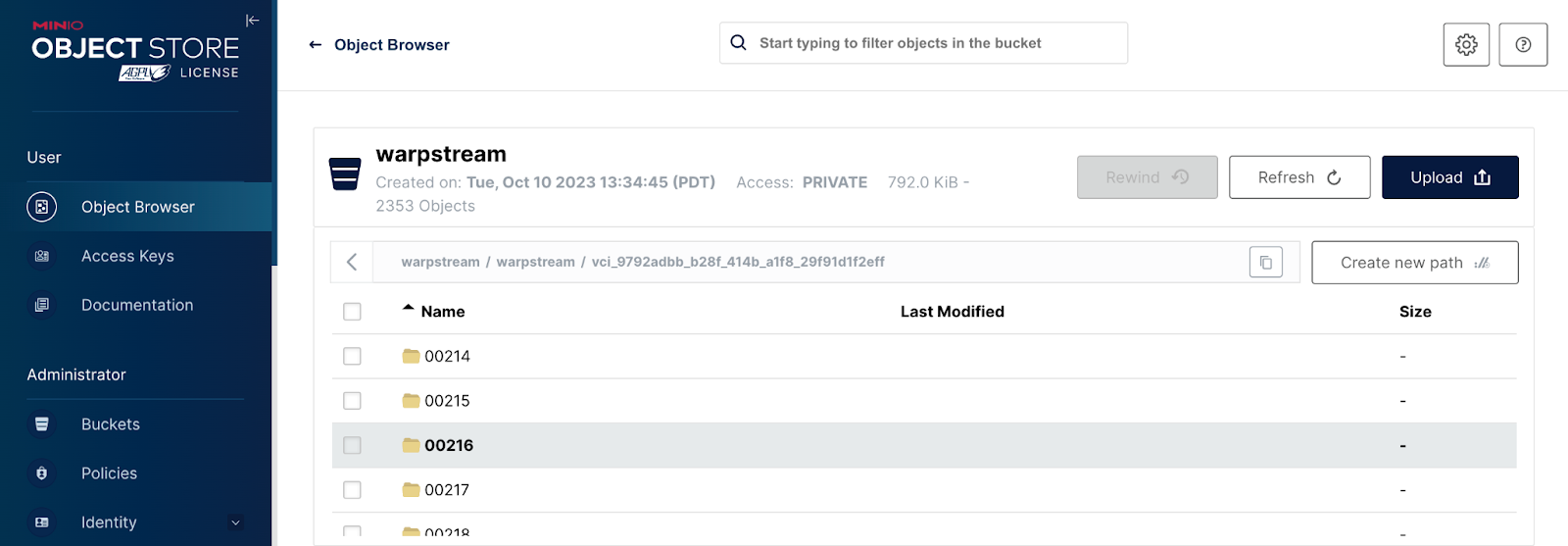Open the 00214 folder
The height and width of the screenshot is (546, 1568).
(447, 357)
